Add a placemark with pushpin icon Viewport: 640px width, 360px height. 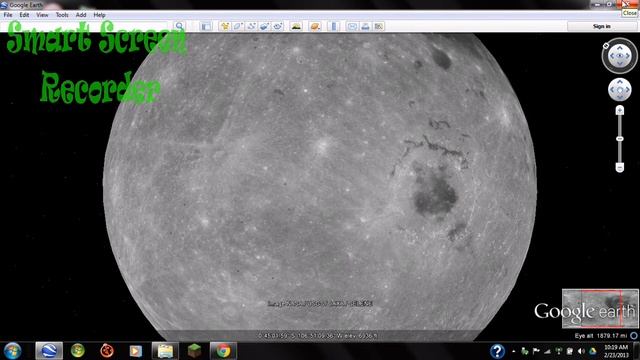coord(224,26)
